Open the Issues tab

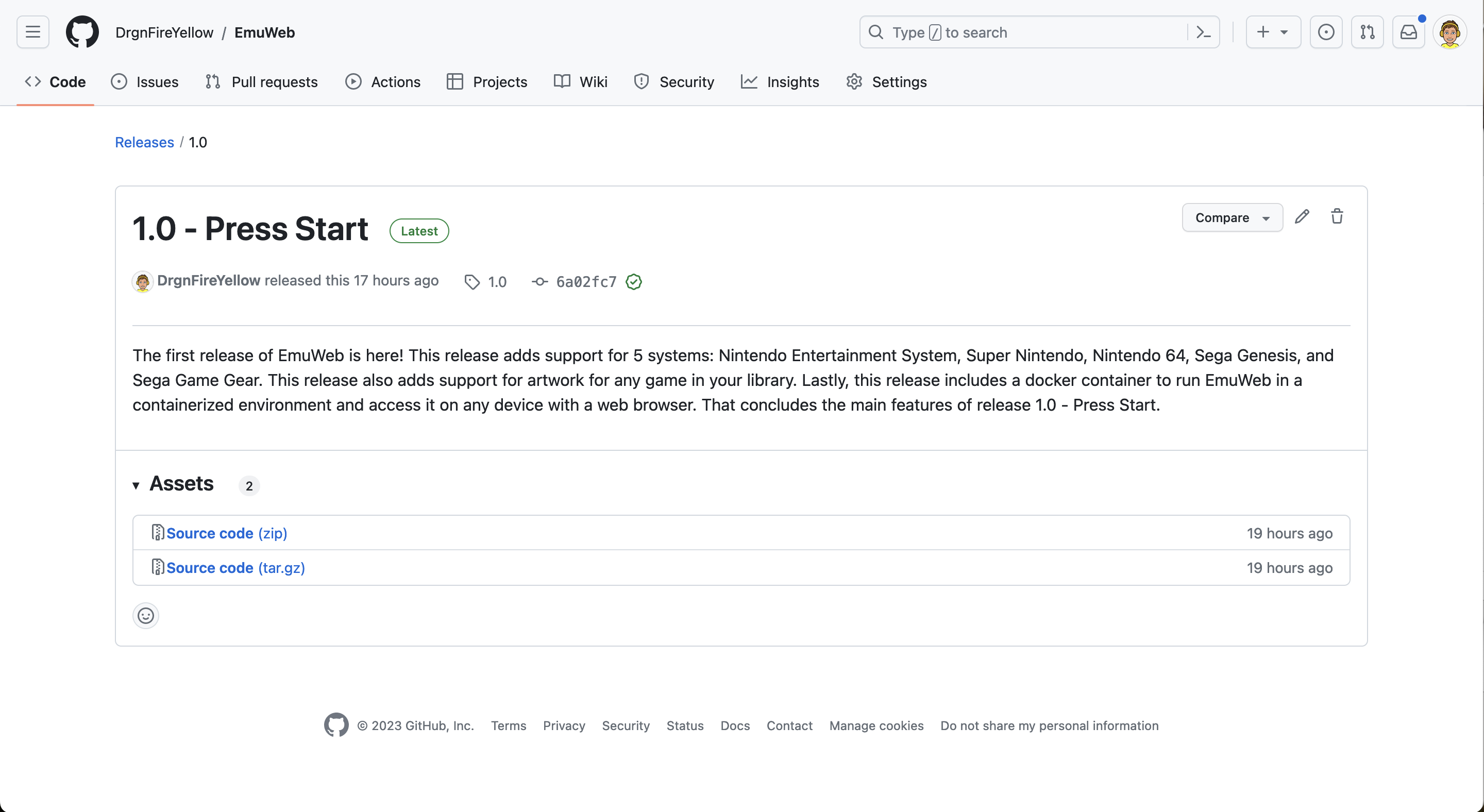145,82
